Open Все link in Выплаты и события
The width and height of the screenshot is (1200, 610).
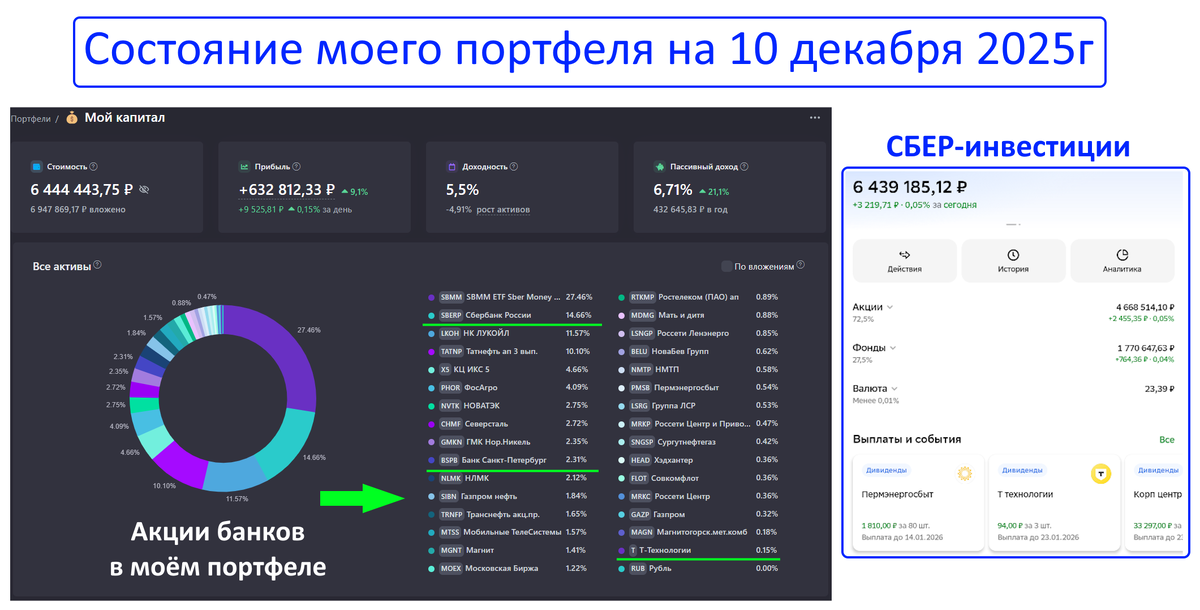pyautogui.click(x=1166, y=439)
